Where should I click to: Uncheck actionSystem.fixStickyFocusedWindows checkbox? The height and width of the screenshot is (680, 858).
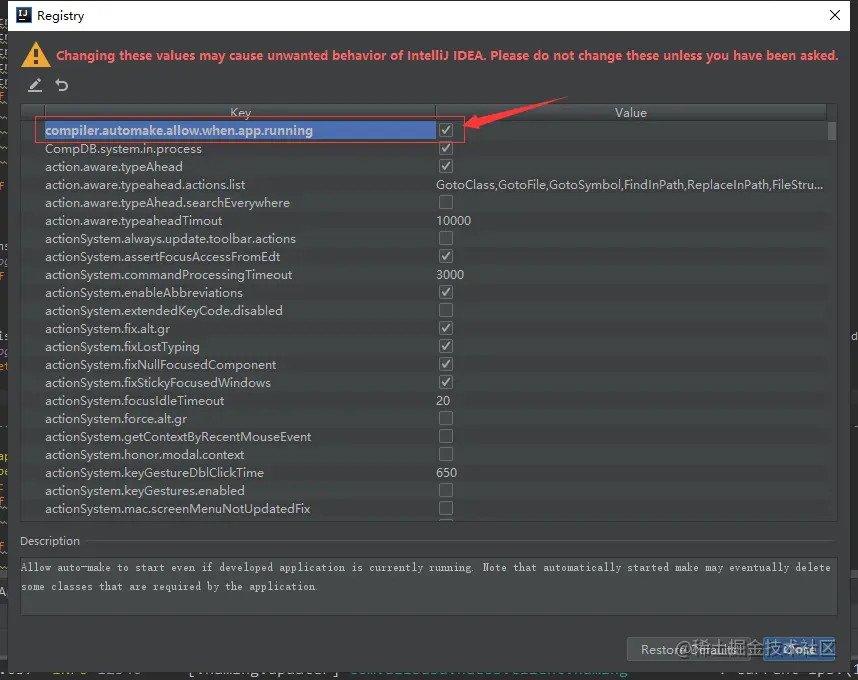(x=446, y=382)
